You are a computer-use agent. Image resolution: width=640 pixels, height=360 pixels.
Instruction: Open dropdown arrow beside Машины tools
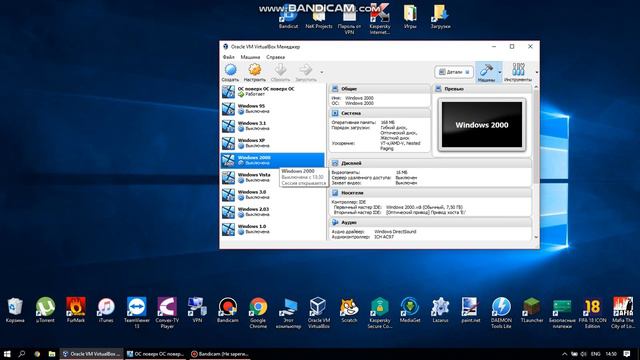500,72
